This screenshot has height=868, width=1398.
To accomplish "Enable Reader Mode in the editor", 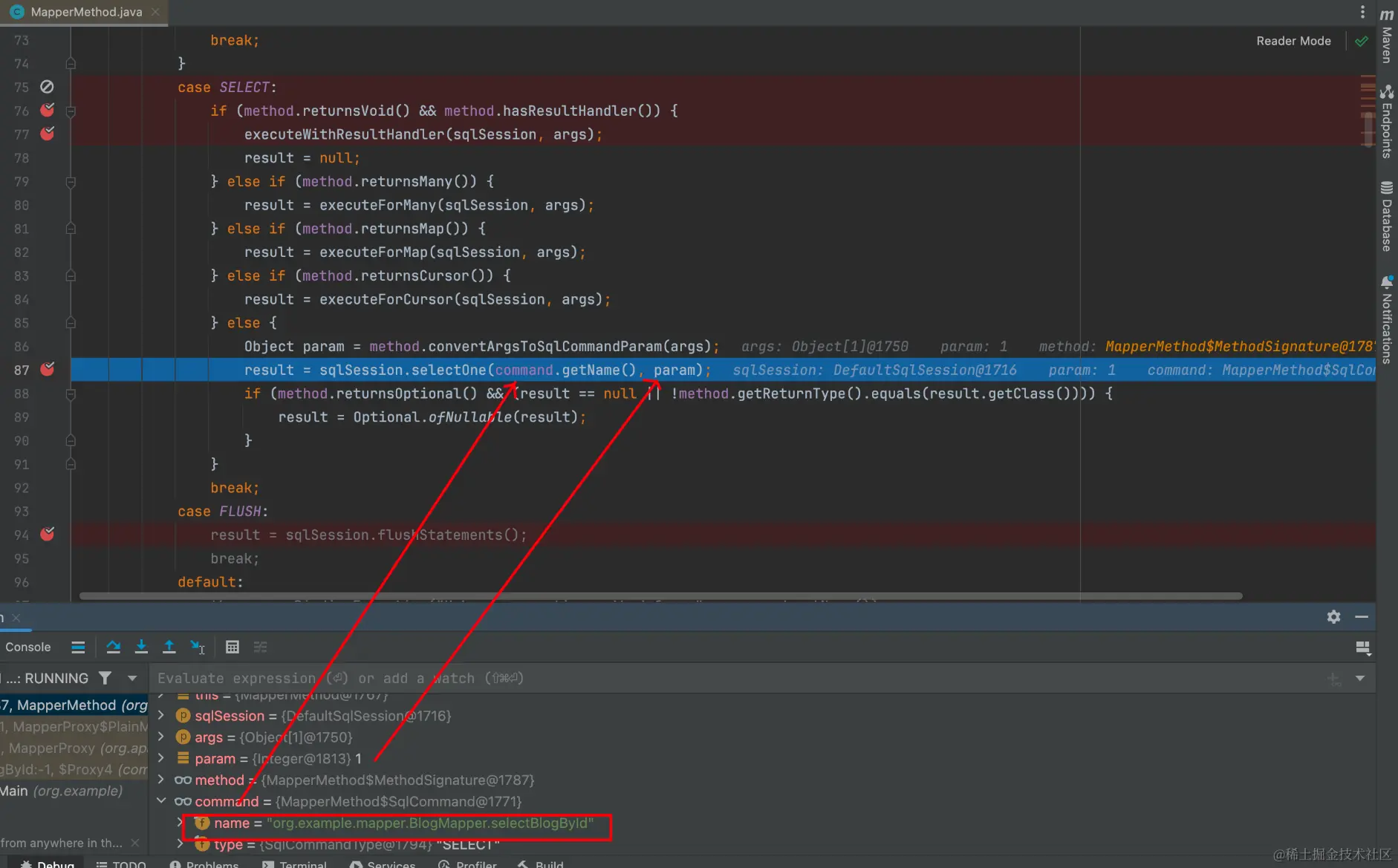I will click(x=1293, y=41).
